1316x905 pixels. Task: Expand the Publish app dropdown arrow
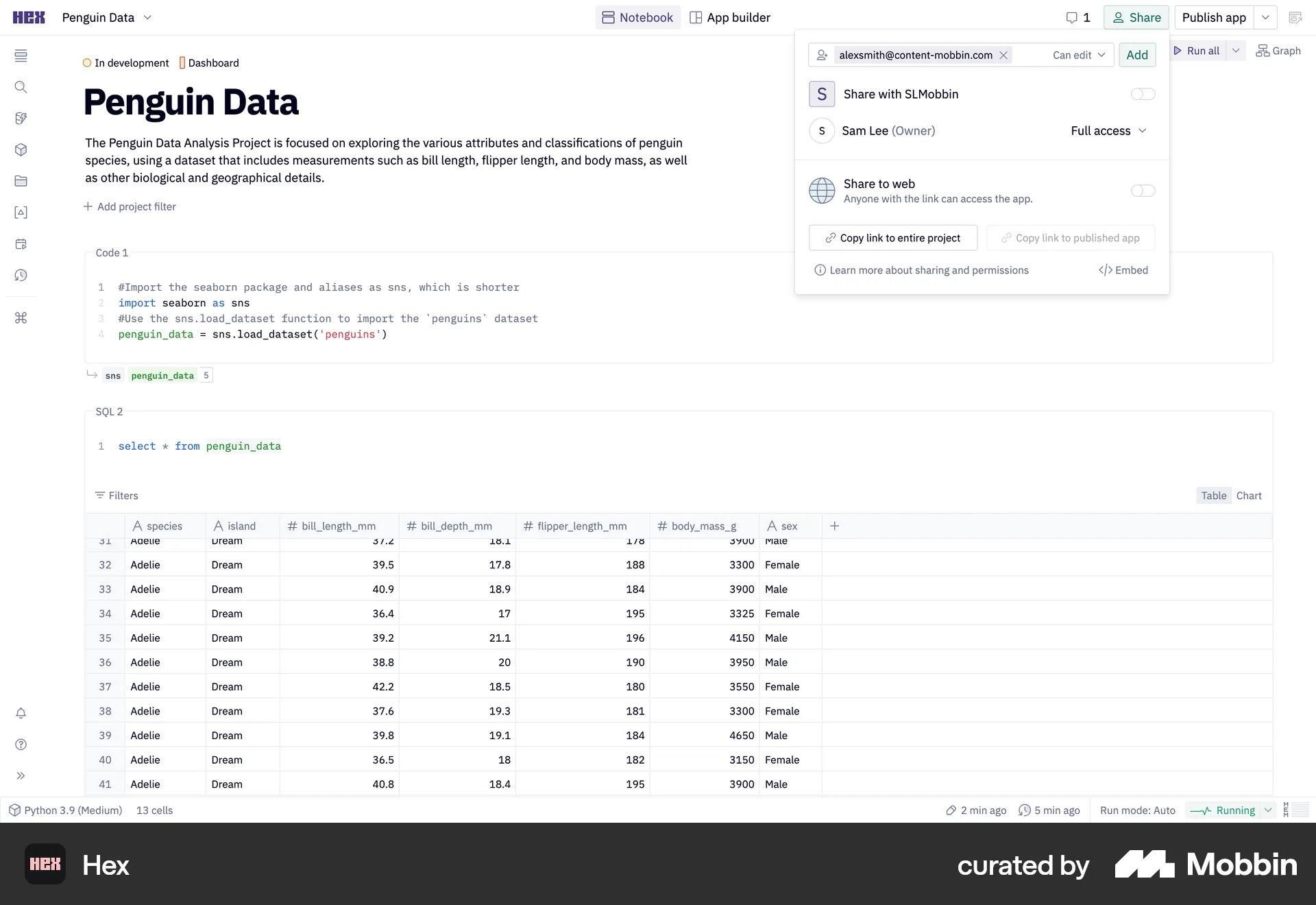click(x=1265, y=18)
